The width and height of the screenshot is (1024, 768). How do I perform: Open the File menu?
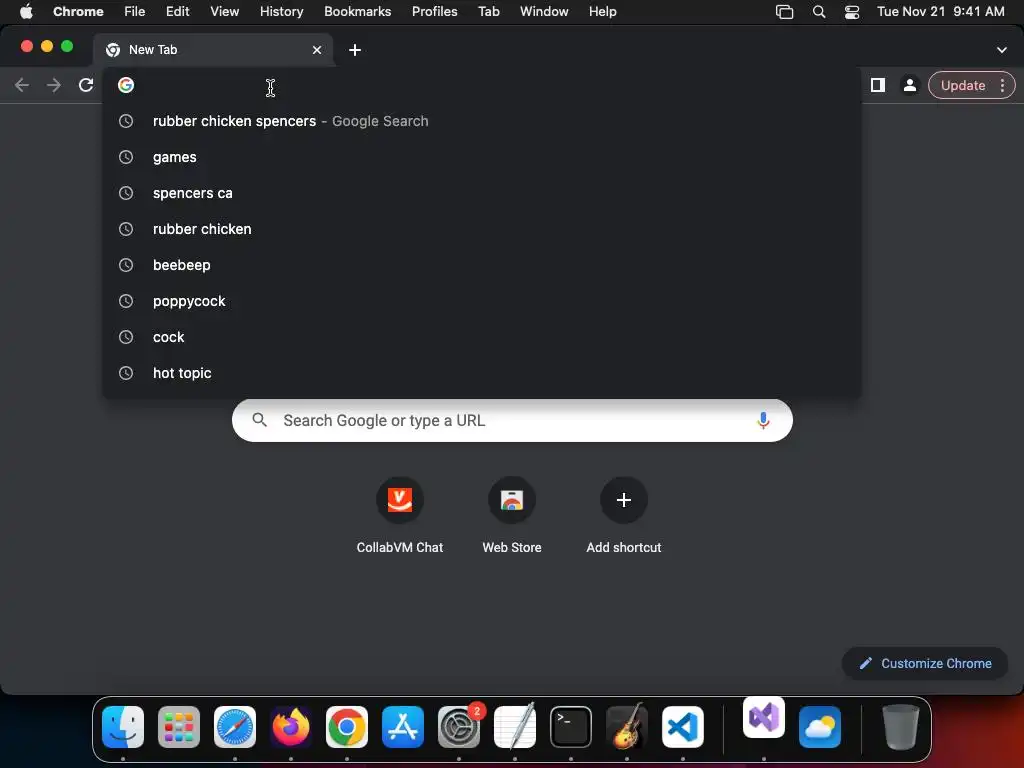(x=135, y=11)
